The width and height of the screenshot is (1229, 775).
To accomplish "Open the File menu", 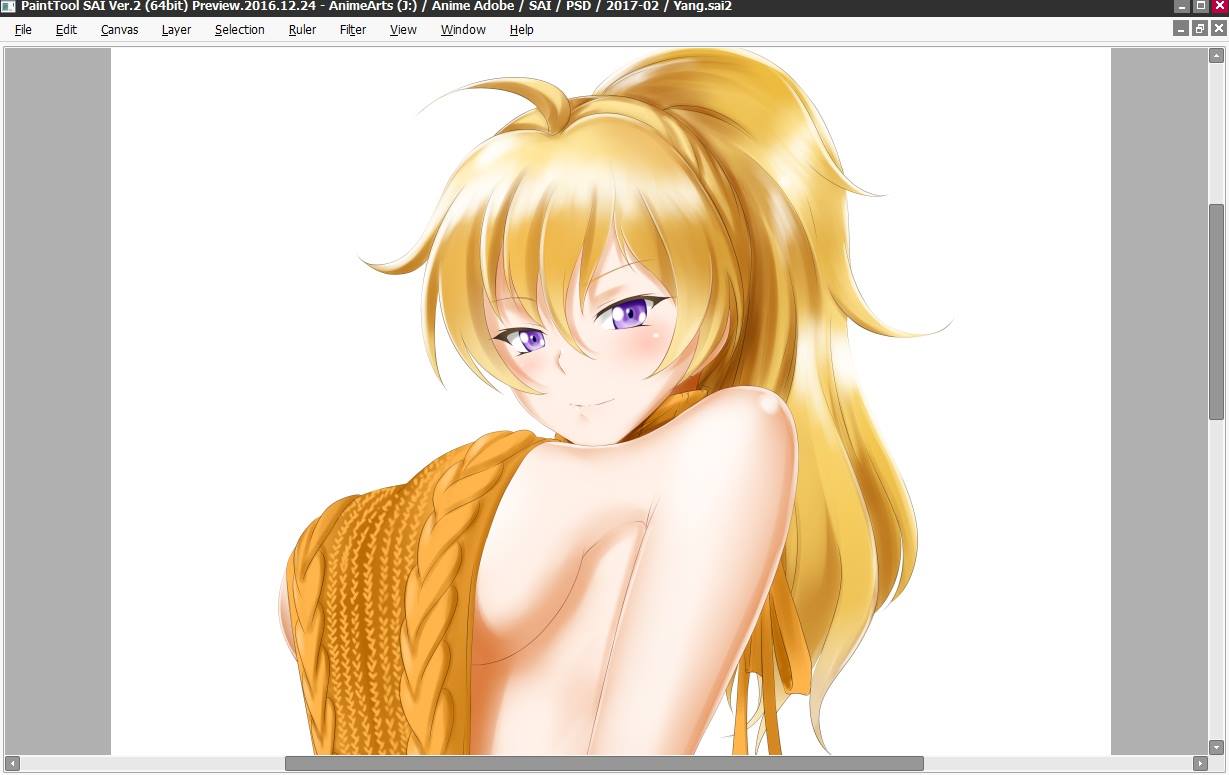I will coord(23,30).
